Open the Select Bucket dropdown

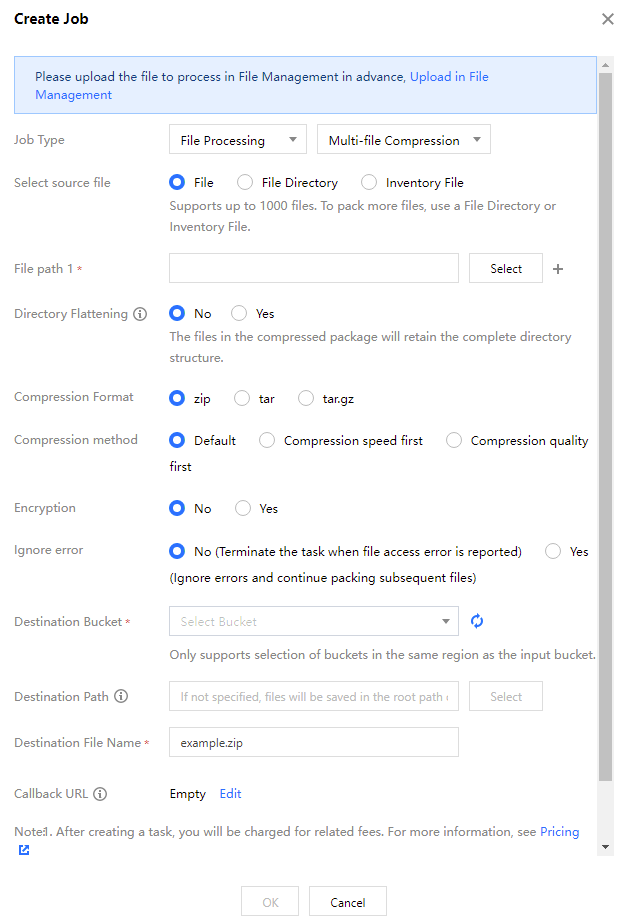click(x=313, y=622)
